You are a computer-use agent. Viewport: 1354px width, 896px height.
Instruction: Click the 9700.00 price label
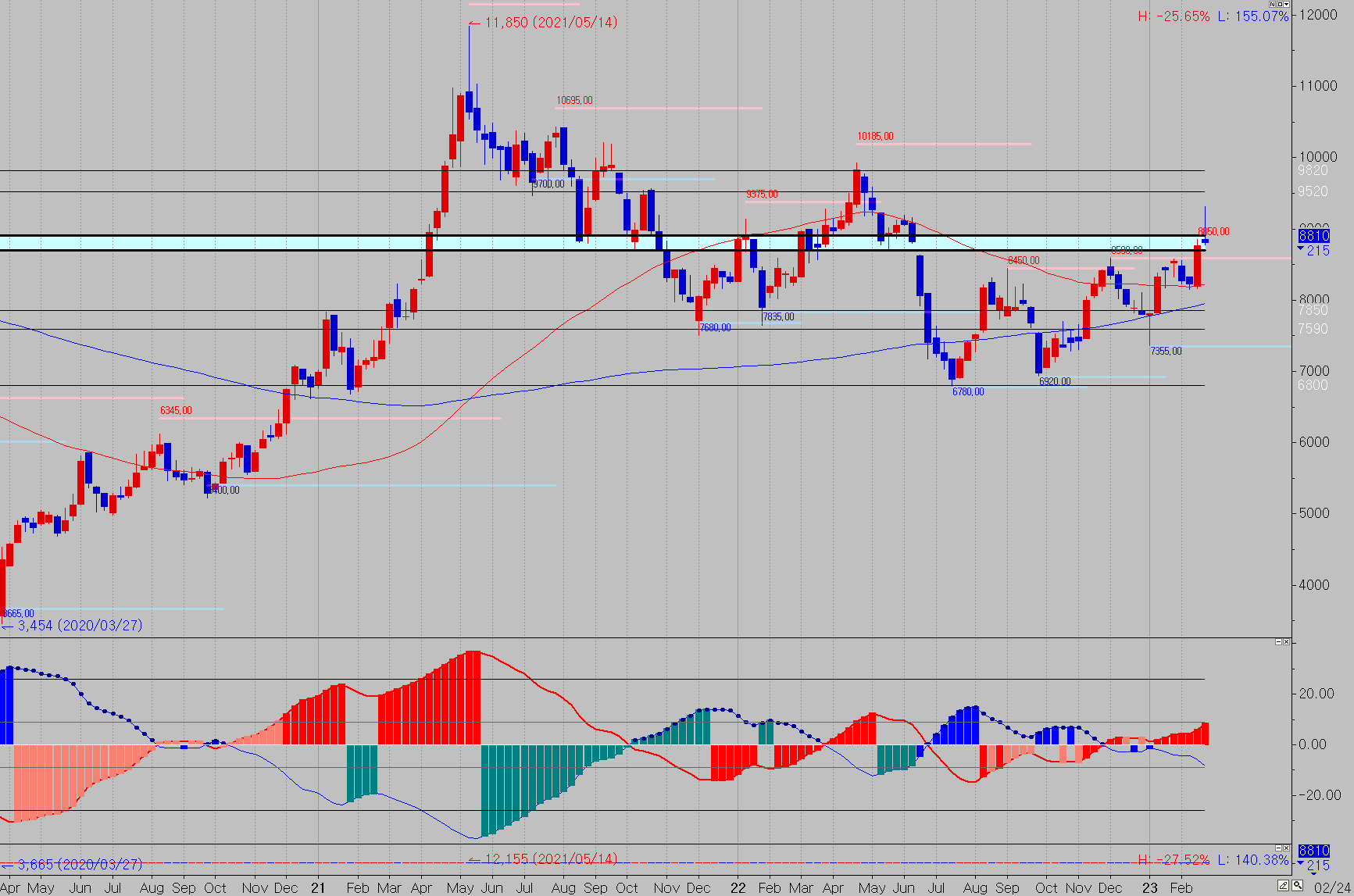(x=548, y=184)
